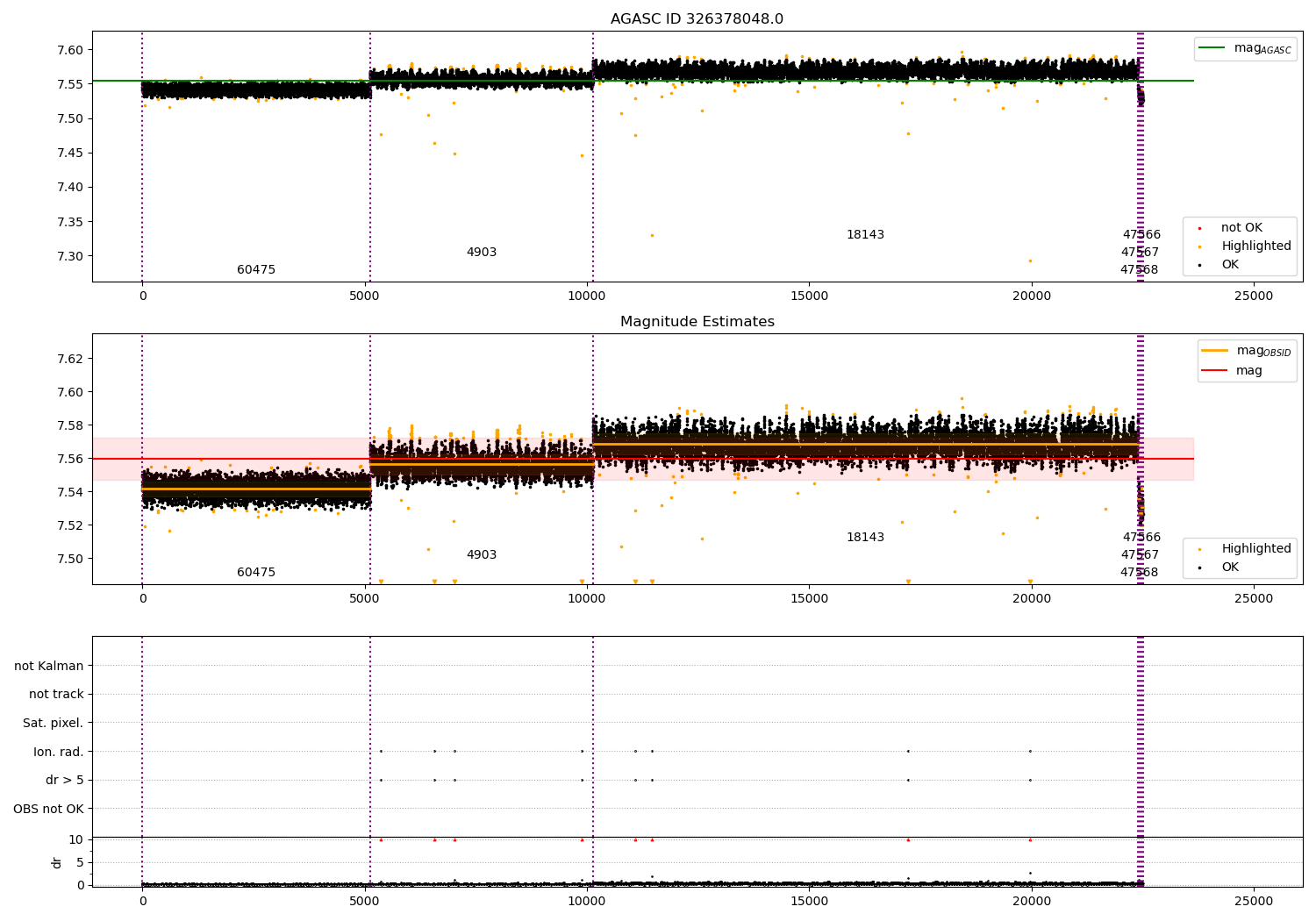This screenshot has height=921, width=1316.
Task: Click the y-tick 7.52 on middle plot
Action: (x=70, y=525)
